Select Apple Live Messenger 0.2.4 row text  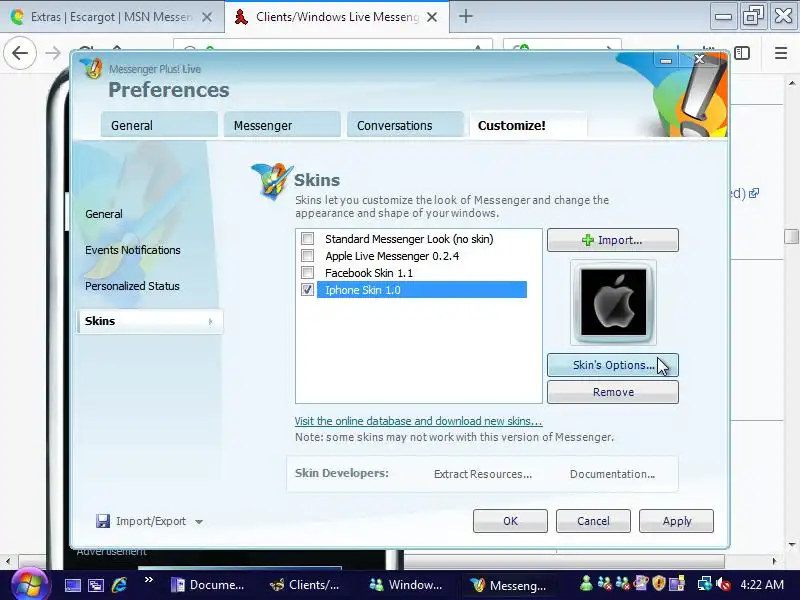(392, 256)
